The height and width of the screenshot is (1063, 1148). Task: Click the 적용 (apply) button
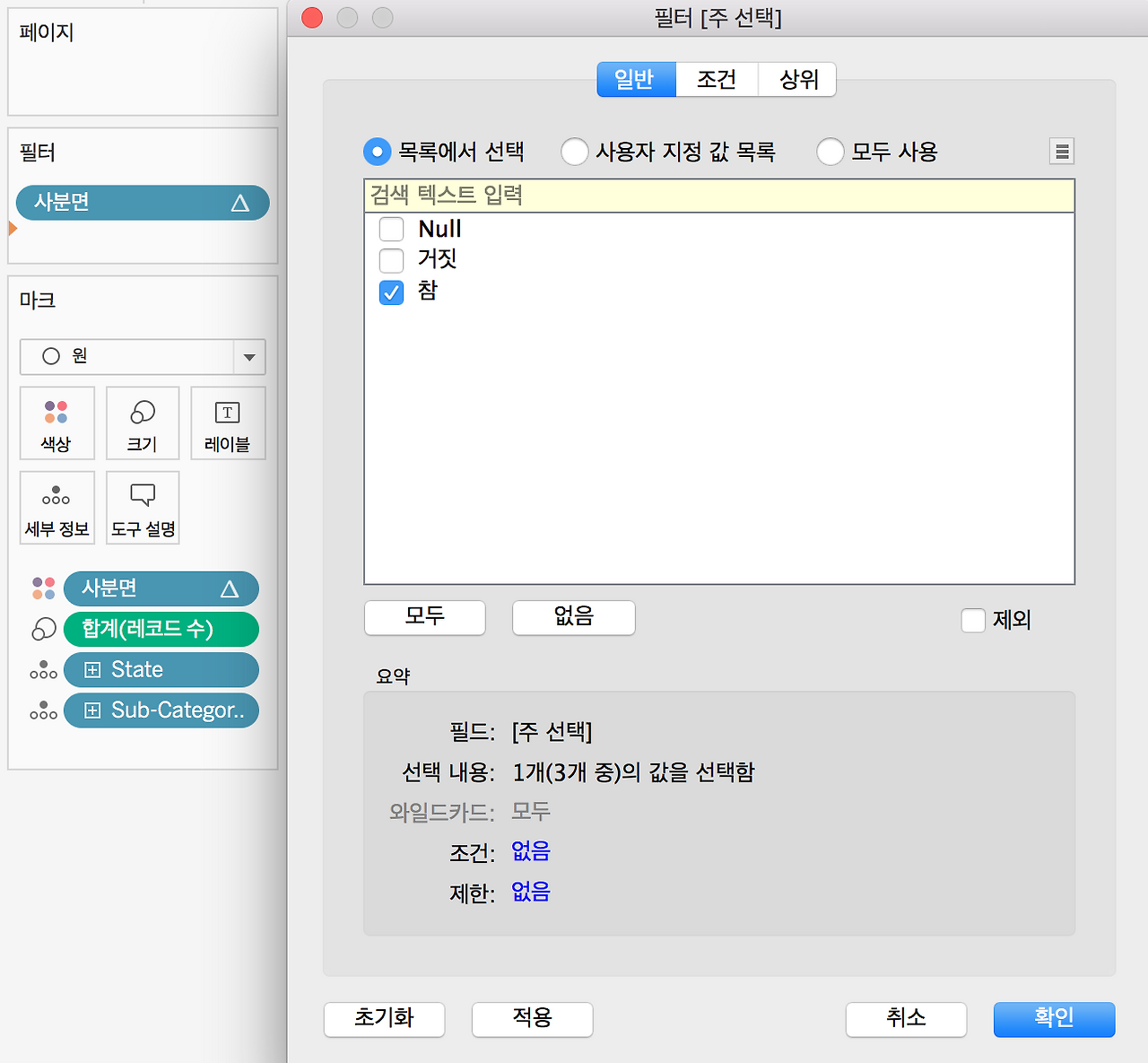[x=532, y=1019]
